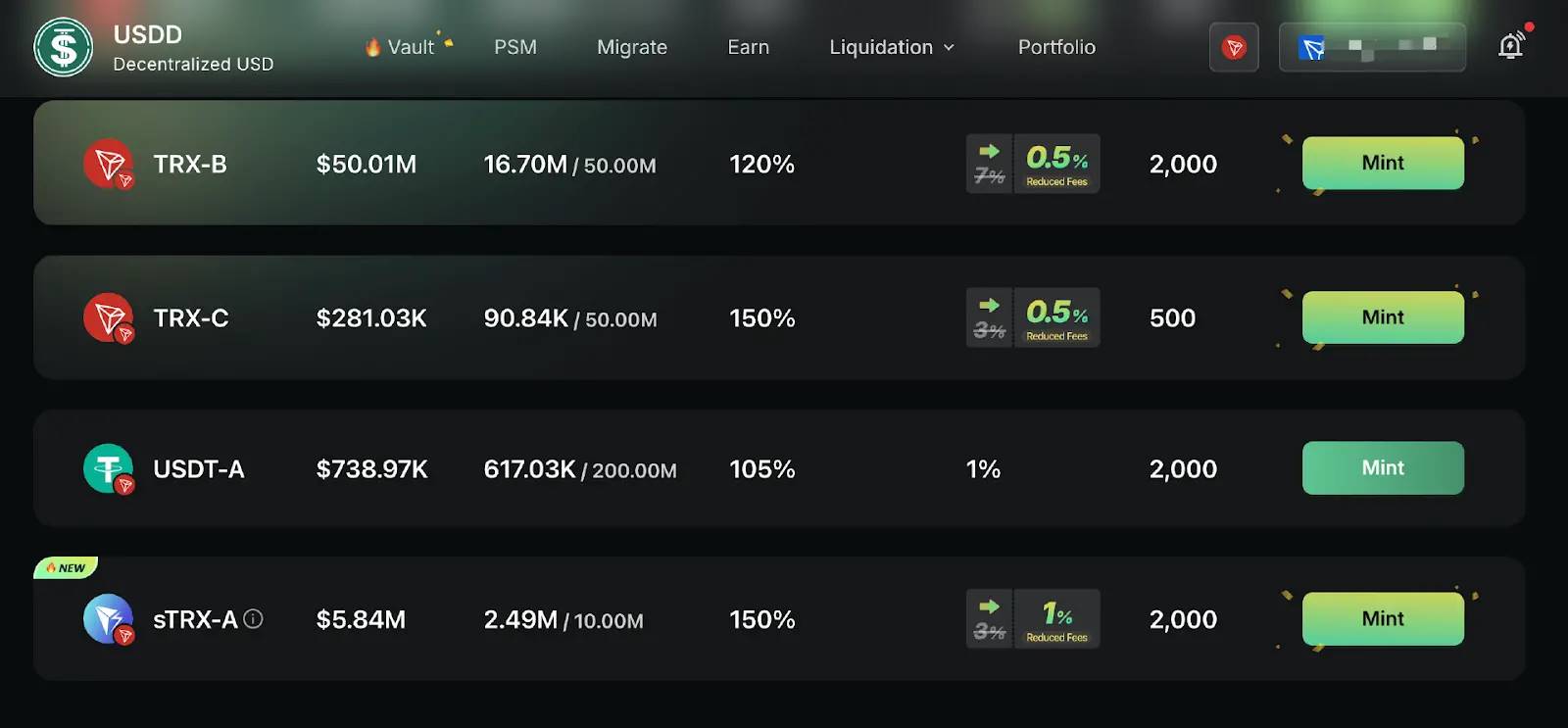Open notifications via the bell icon

point(1510,45)
